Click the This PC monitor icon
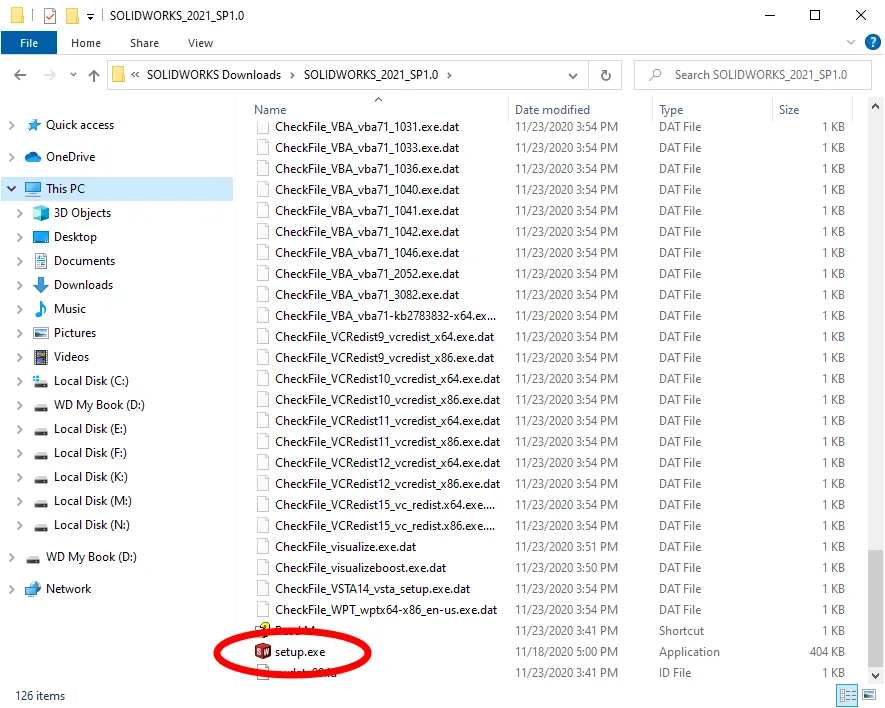Screen dimensions: 885x708 (x=33, y=189)
